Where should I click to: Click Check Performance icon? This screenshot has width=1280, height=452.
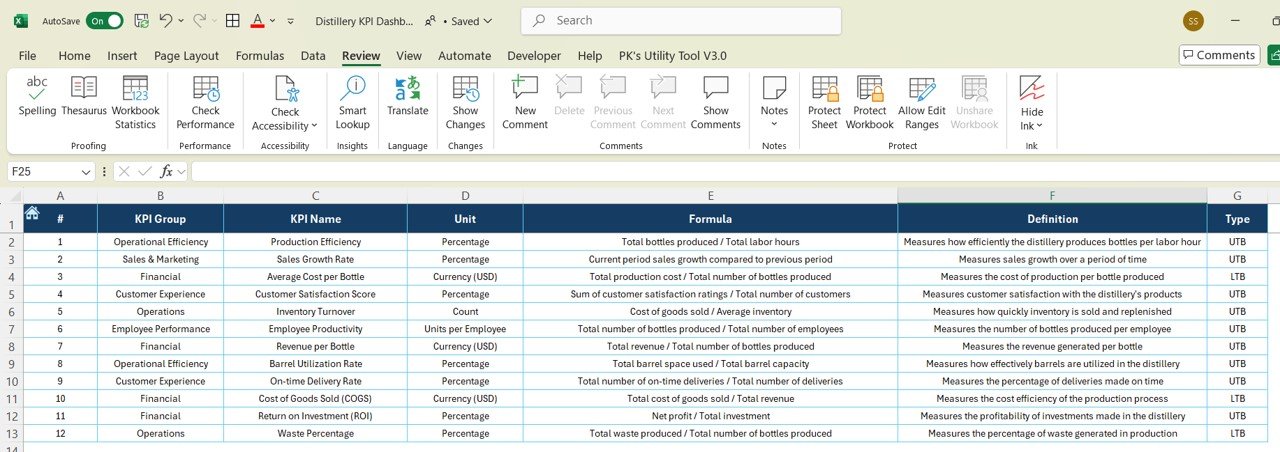205,88
